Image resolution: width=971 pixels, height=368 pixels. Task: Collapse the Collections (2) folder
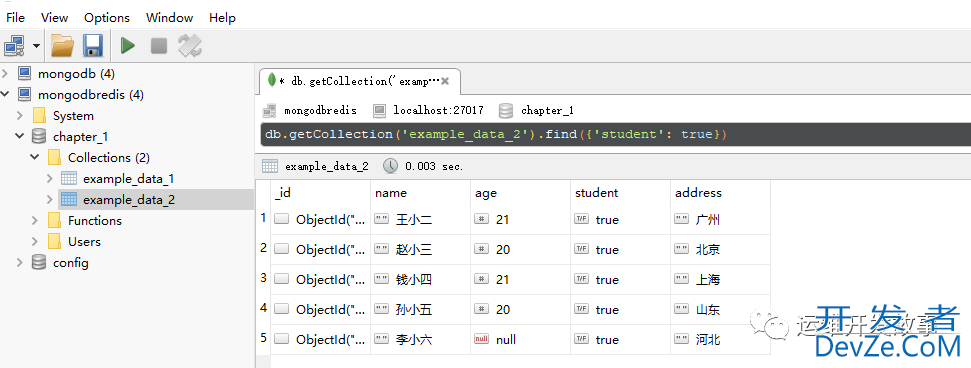(35, 157)
